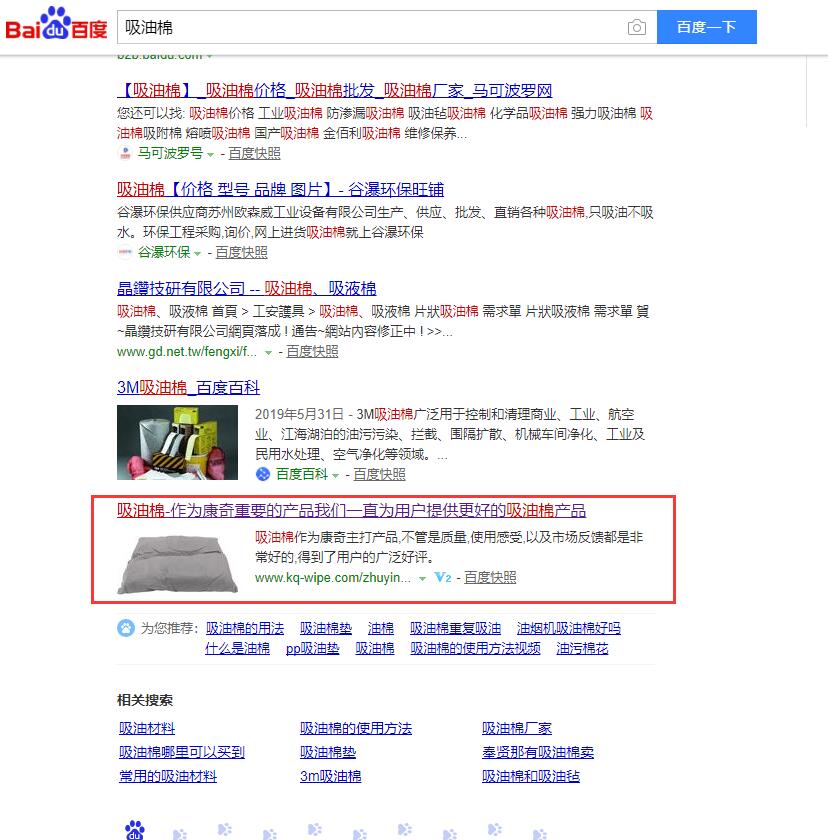Click the V2 verification badge icon

click(x=442, y=578)
